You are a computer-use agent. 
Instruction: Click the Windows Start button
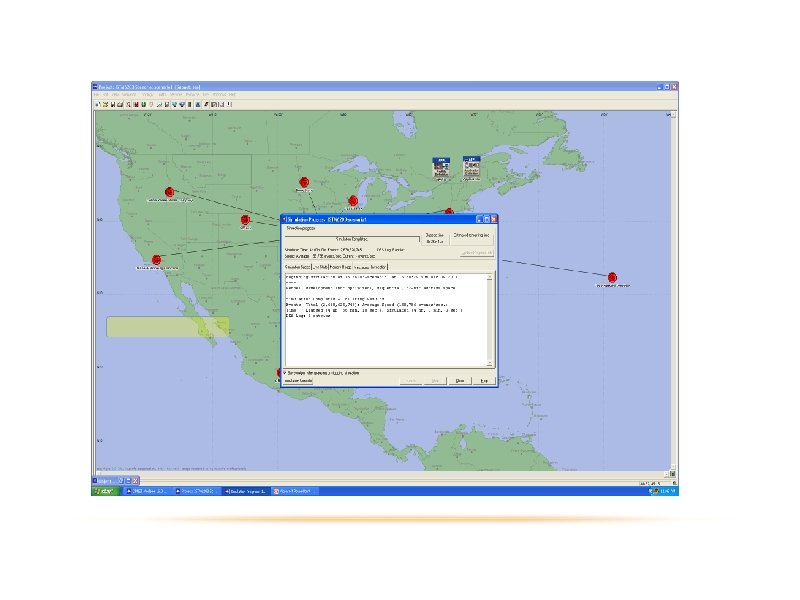tap(106, 491)
